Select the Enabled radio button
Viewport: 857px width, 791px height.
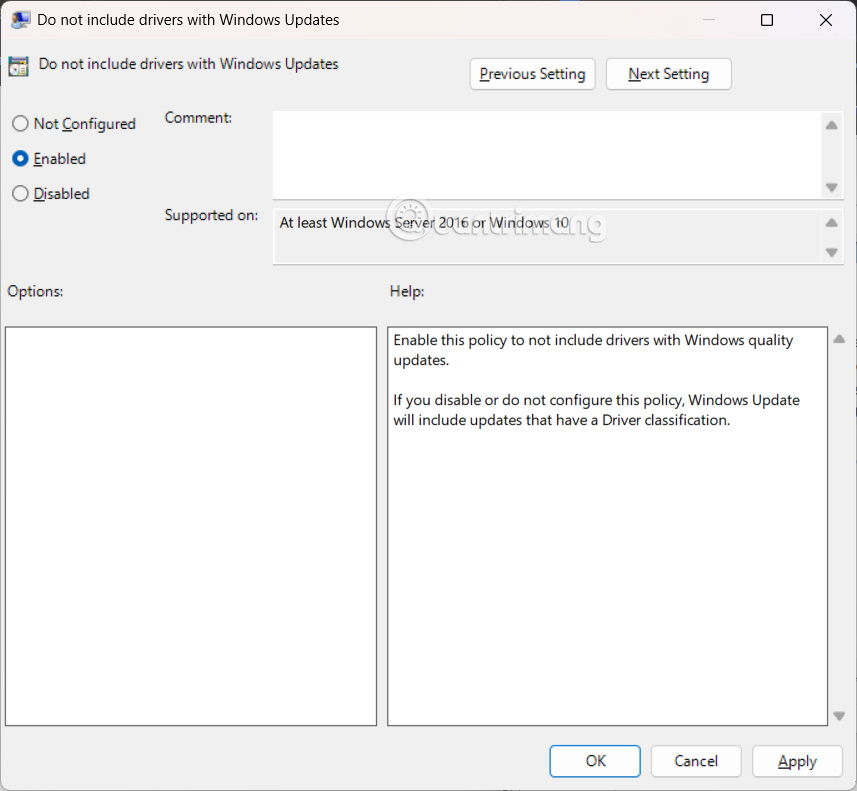click(x=20, y=158)
